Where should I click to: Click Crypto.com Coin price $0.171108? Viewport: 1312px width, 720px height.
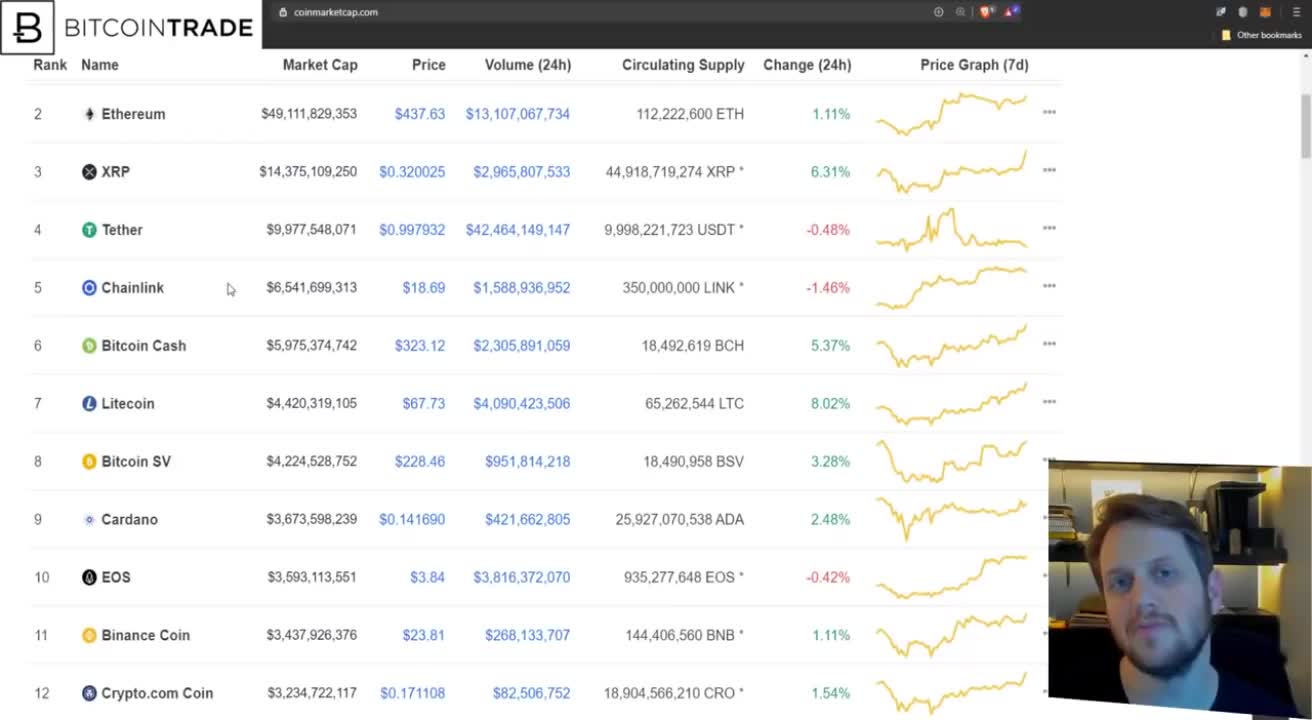[412, 694]
